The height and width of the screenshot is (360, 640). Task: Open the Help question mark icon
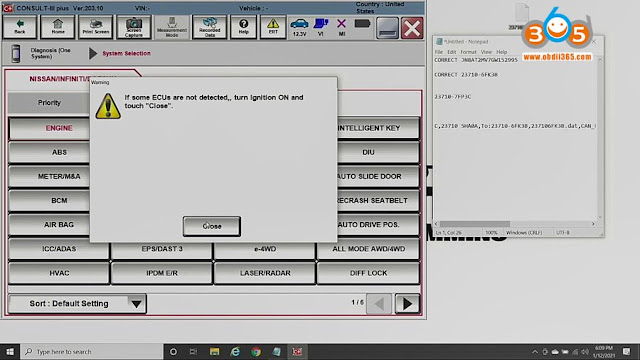point(243,27)
